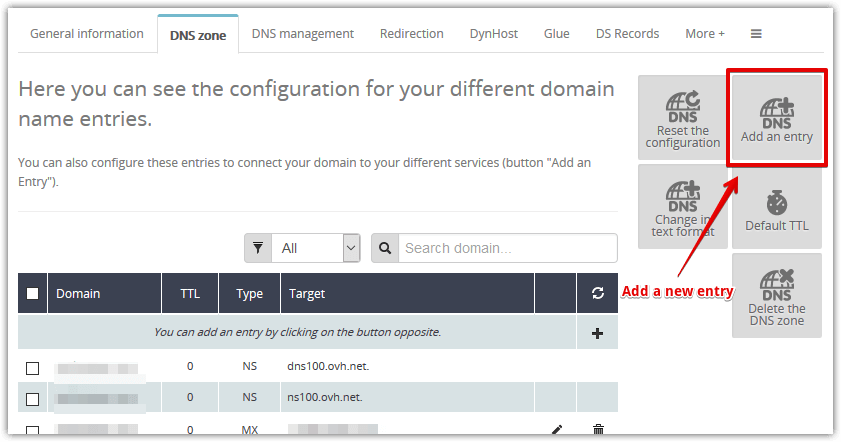This screenshot has width=841, height=442.
Task: Expand the More + tab menu
Action: point(705,34)
